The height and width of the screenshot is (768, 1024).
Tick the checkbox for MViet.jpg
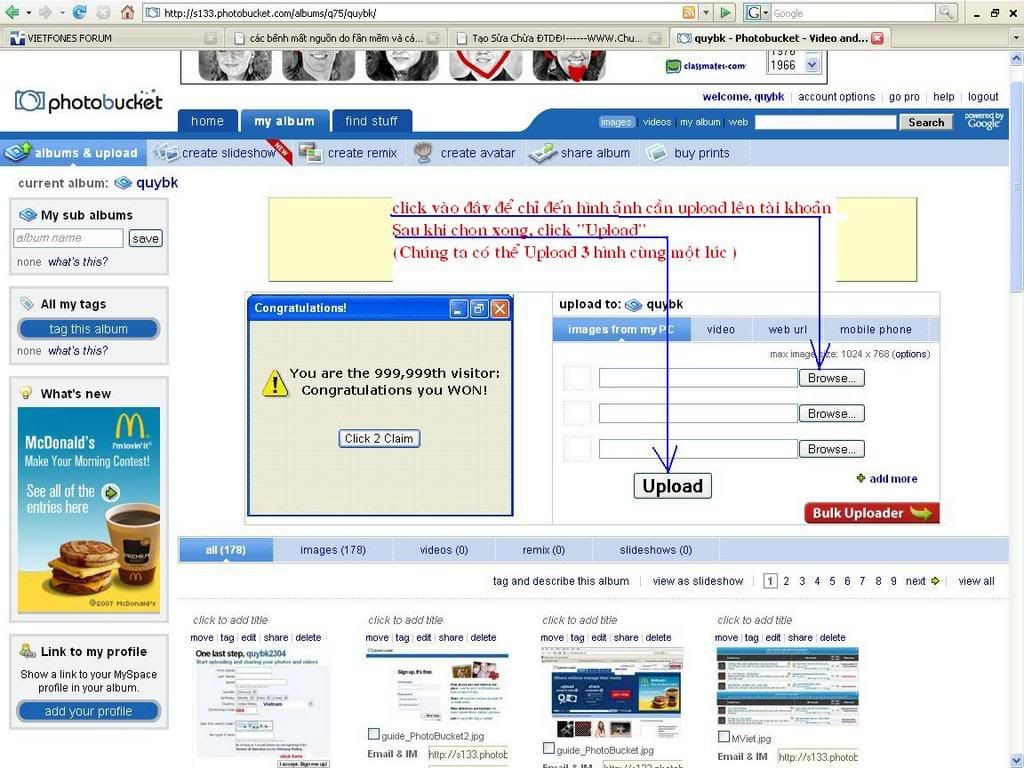point(724,737)
